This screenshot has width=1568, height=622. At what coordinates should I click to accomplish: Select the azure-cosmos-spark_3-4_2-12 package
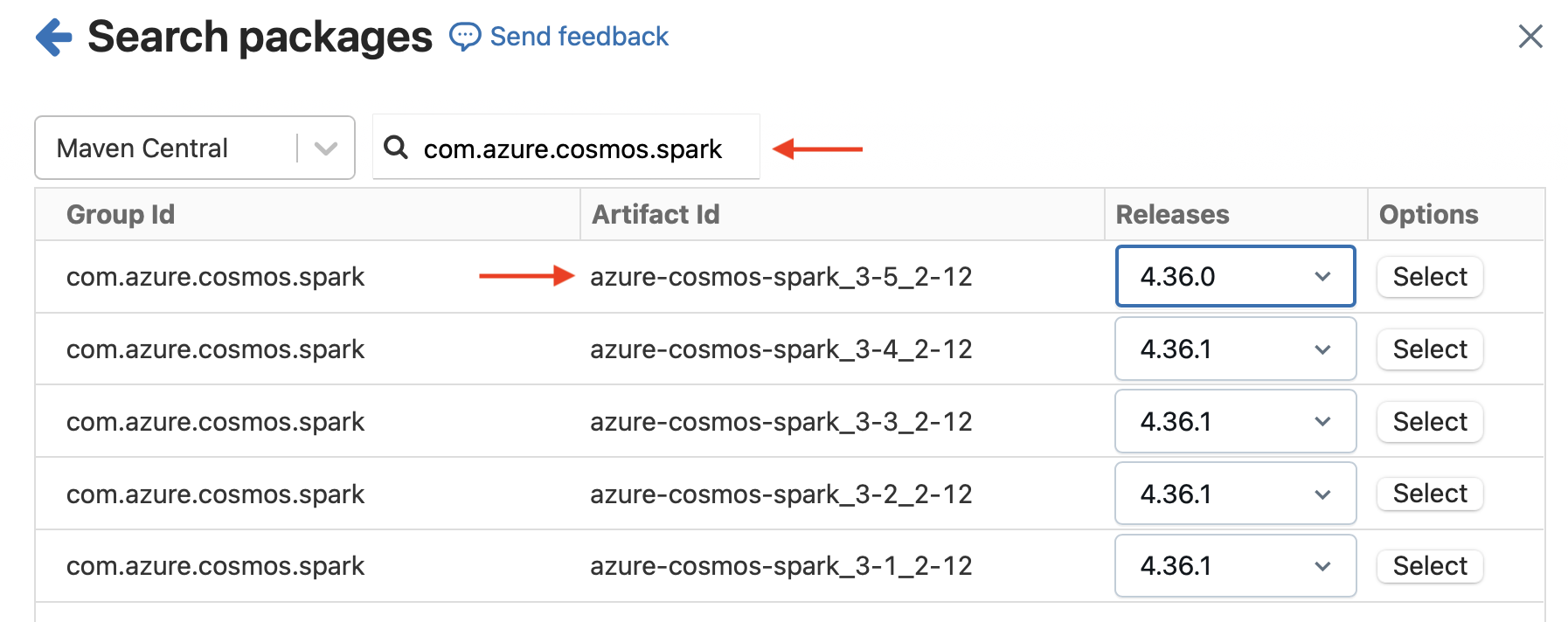click(1429, 349)
